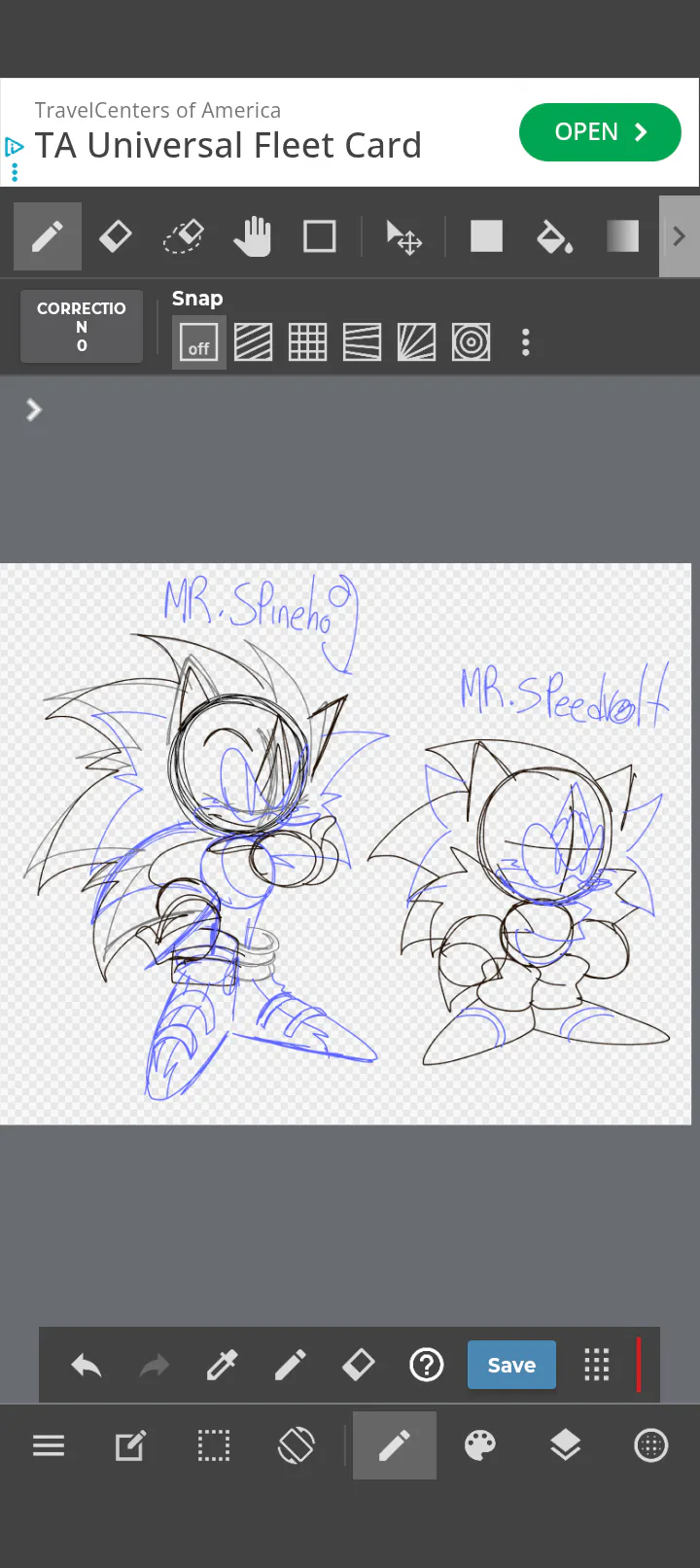Select the Brush tool in top toolbar
The height and width of the screenshot is (1568, 700).
coord(47,236)
